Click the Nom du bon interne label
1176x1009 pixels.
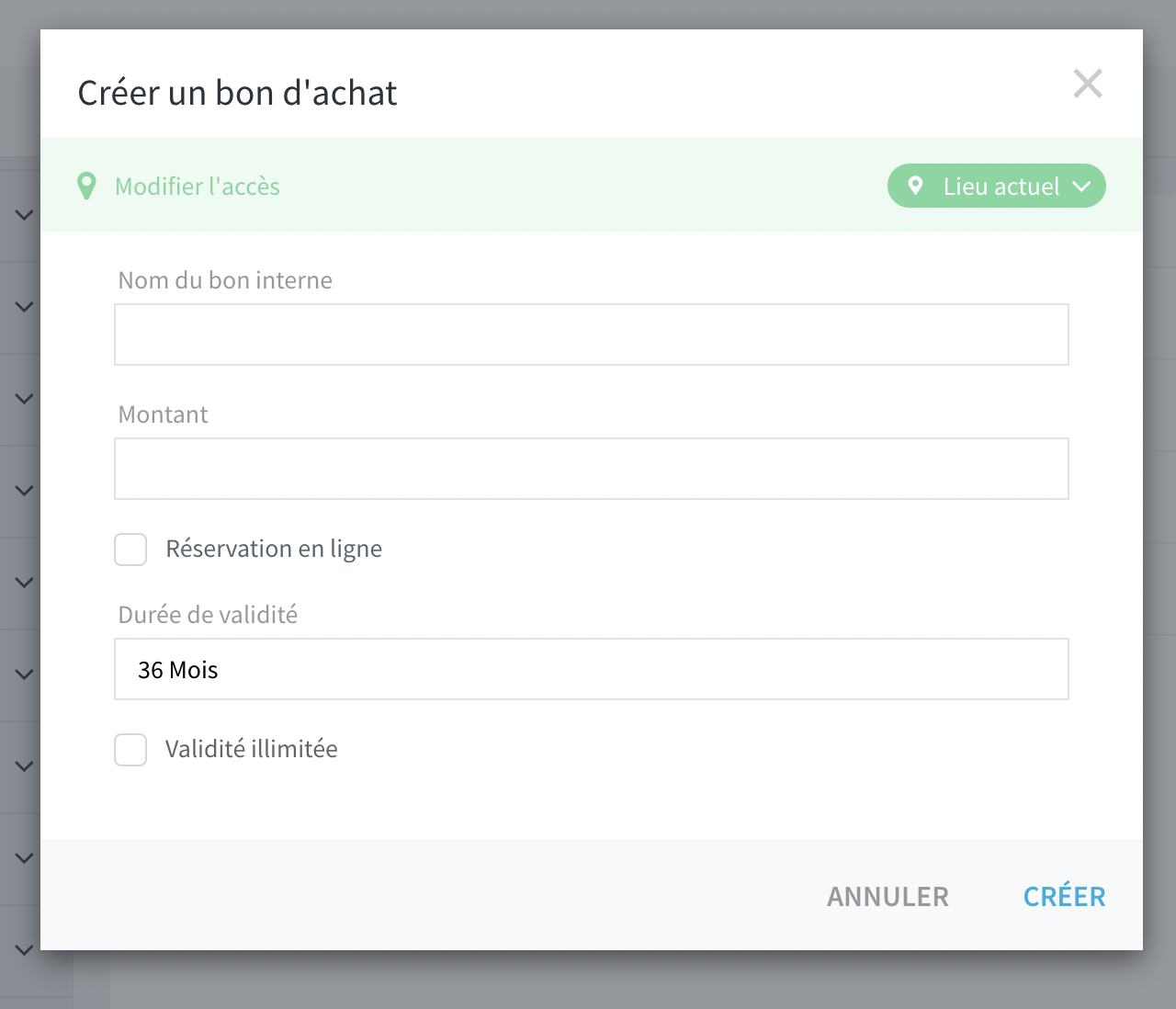click(x=225, y=280)
